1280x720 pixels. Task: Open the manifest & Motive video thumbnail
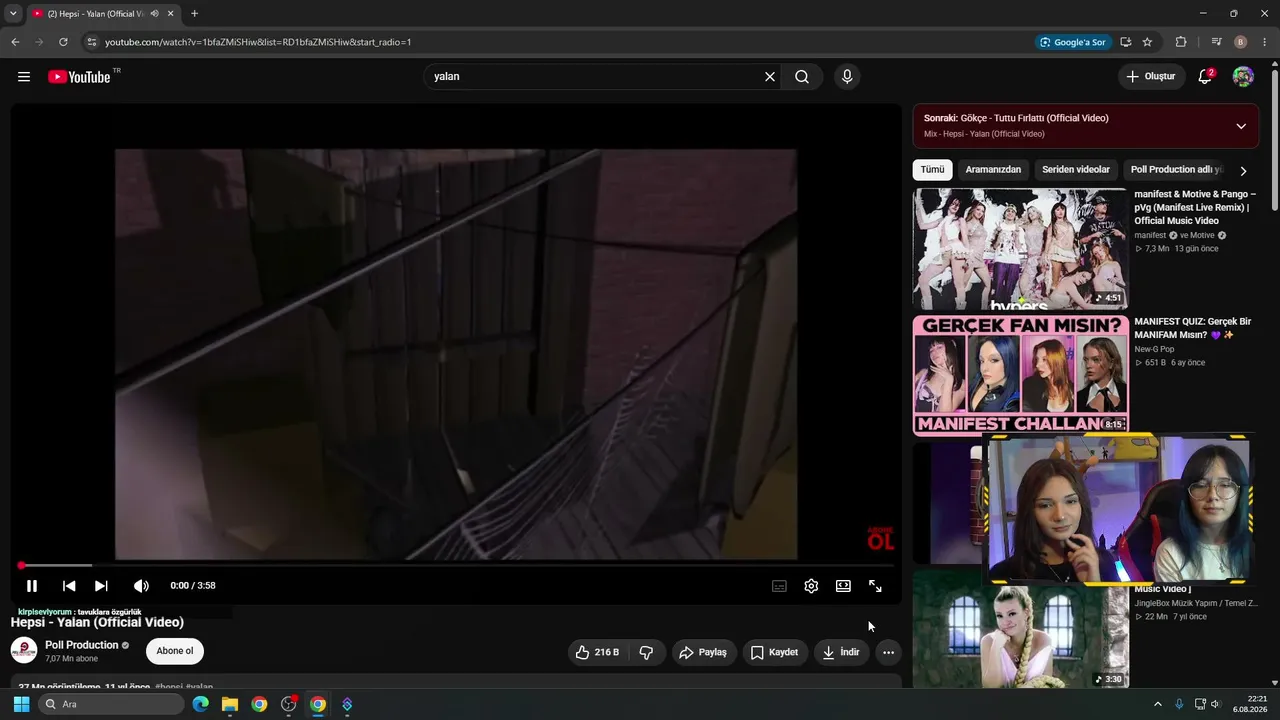(1020, 249)
